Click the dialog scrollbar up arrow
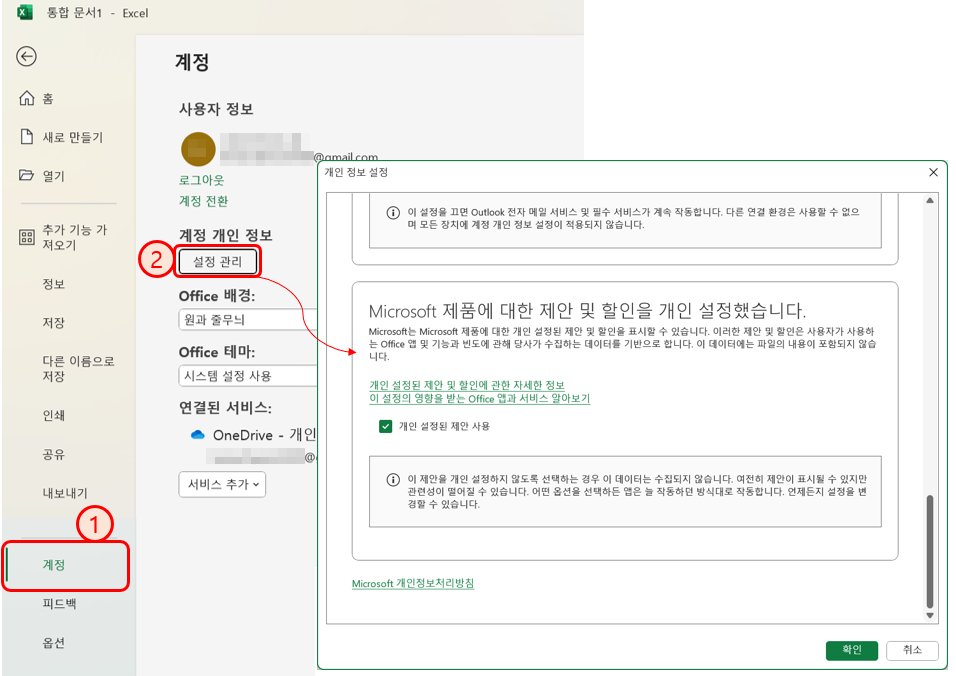The height and width of the screenshot is (676, 956). [x=930, y=201]
